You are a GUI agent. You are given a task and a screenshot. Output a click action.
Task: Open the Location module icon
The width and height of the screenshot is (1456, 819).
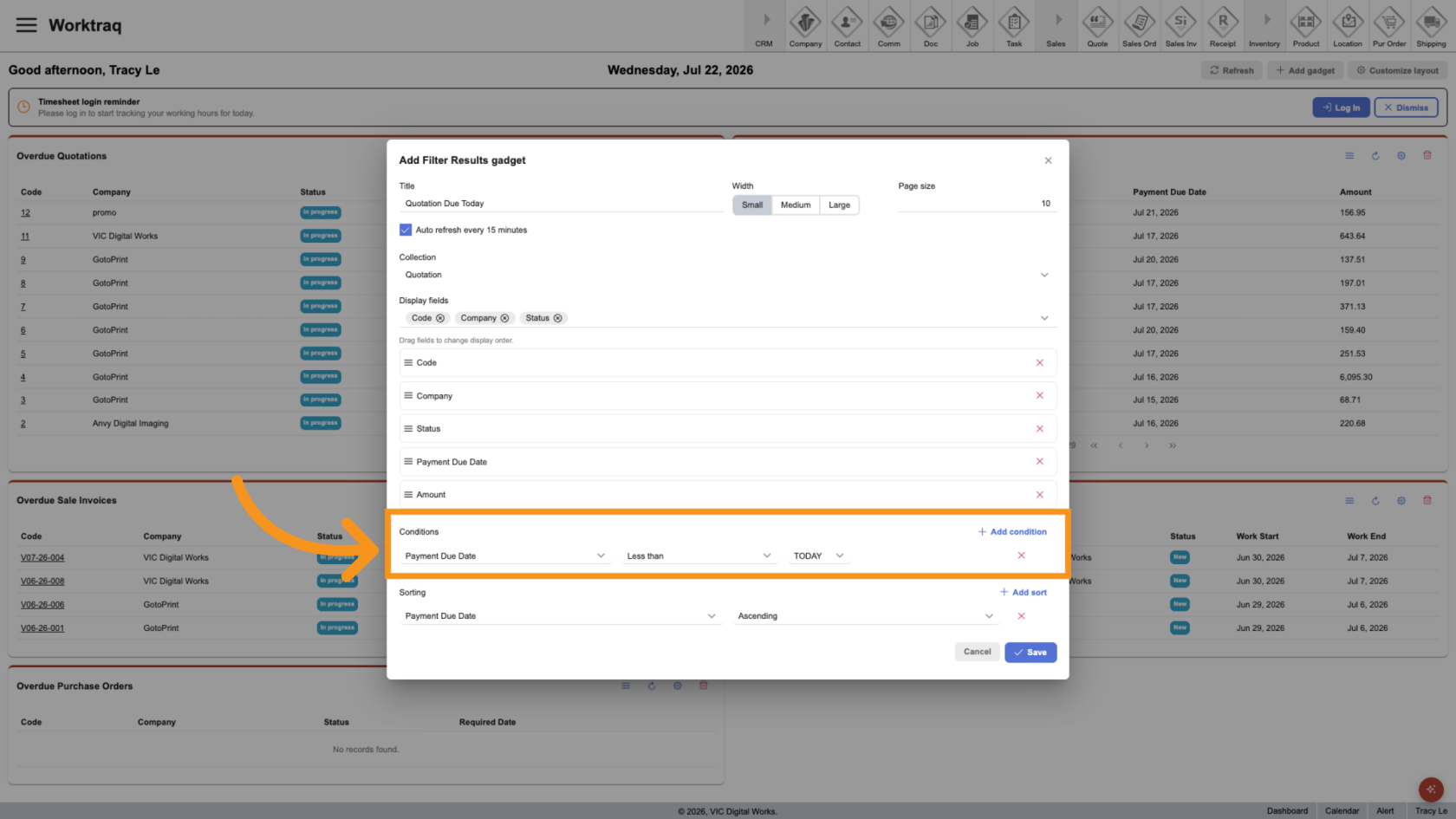click(x=1347, y=26)
